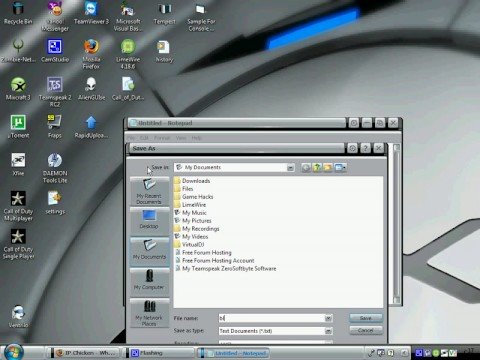Select the My Videos folder
The height and width of the screenshot is (360, 480).
tap(191, 237)
